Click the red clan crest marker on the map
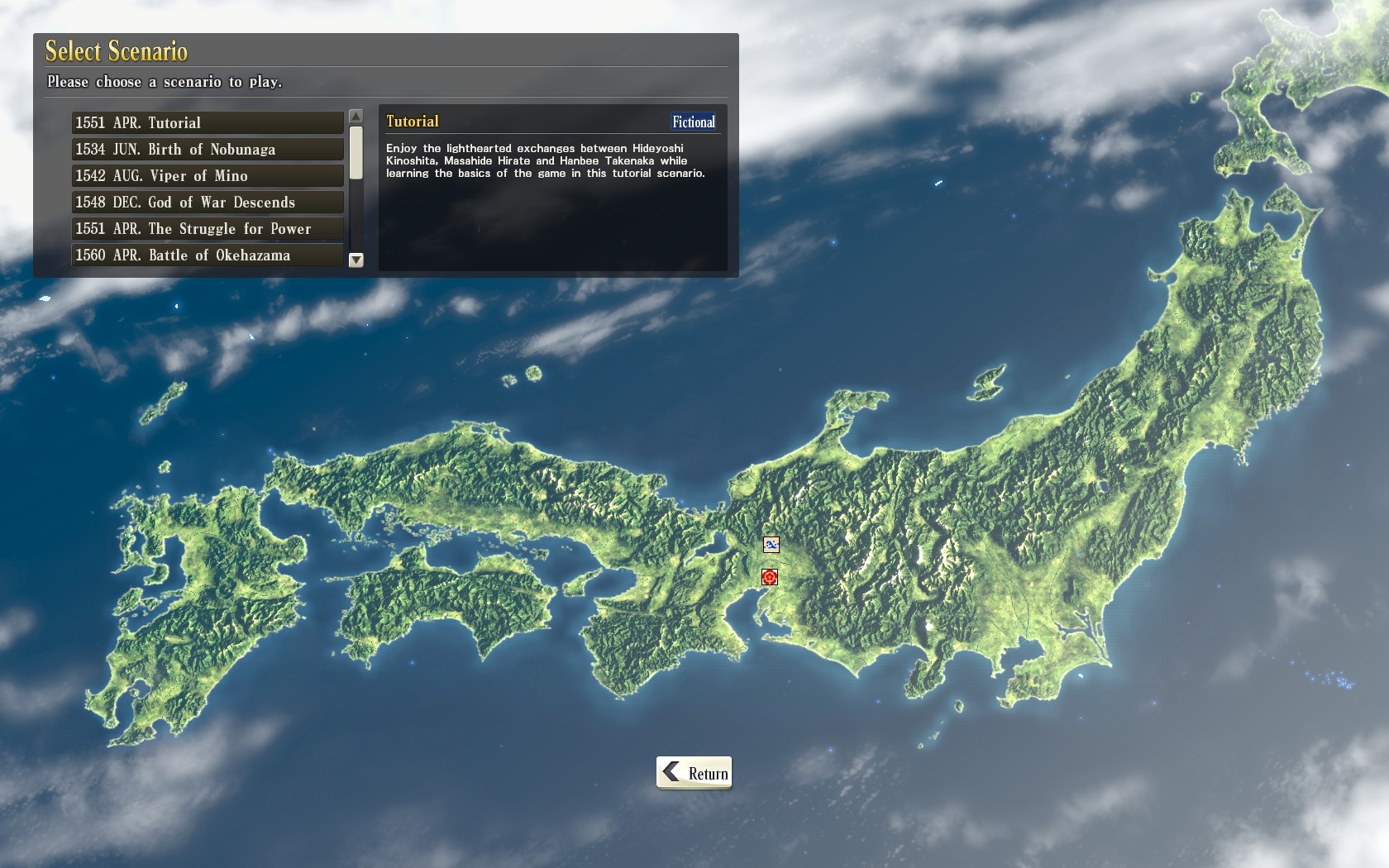This screenshot has height=868, width=1389. coord(770,577)
